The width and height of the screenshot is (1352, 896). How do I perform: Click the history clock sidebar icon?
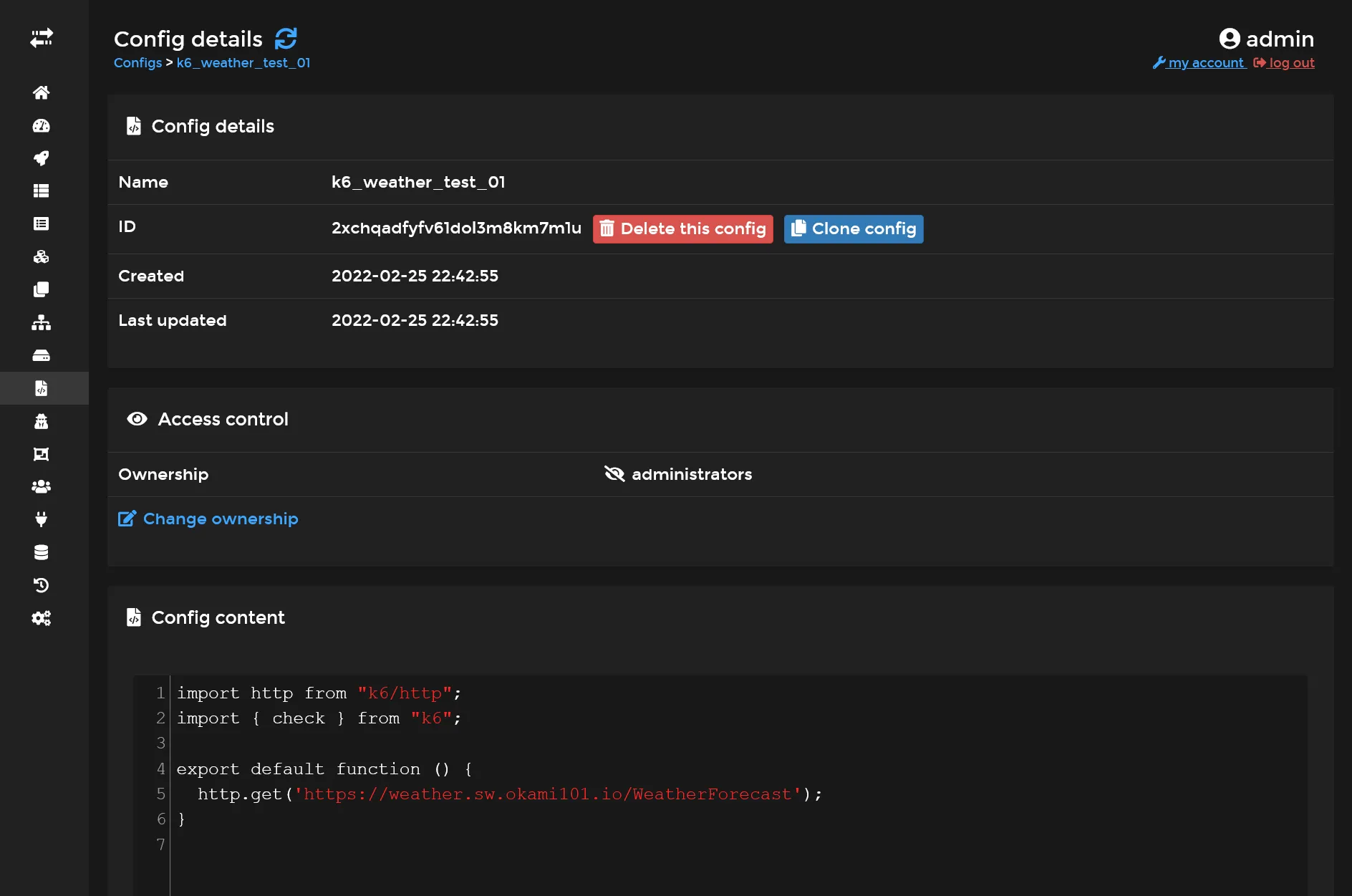click(41, 585)
